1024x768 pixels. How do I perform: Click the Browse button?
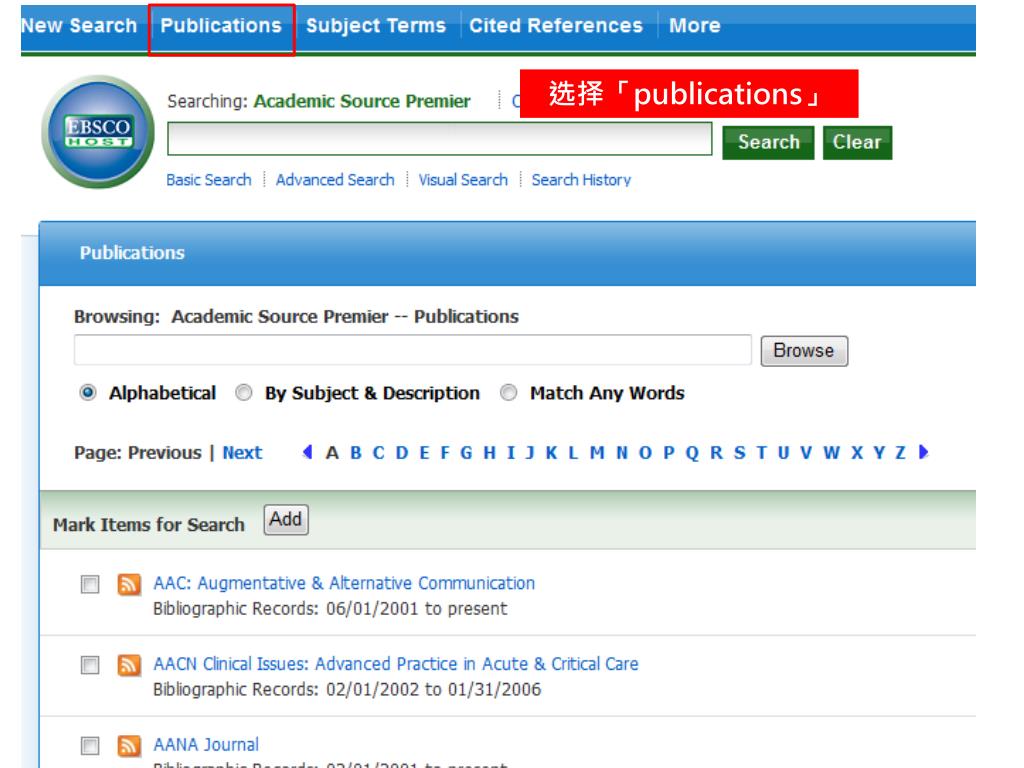[x=804, y=351]
